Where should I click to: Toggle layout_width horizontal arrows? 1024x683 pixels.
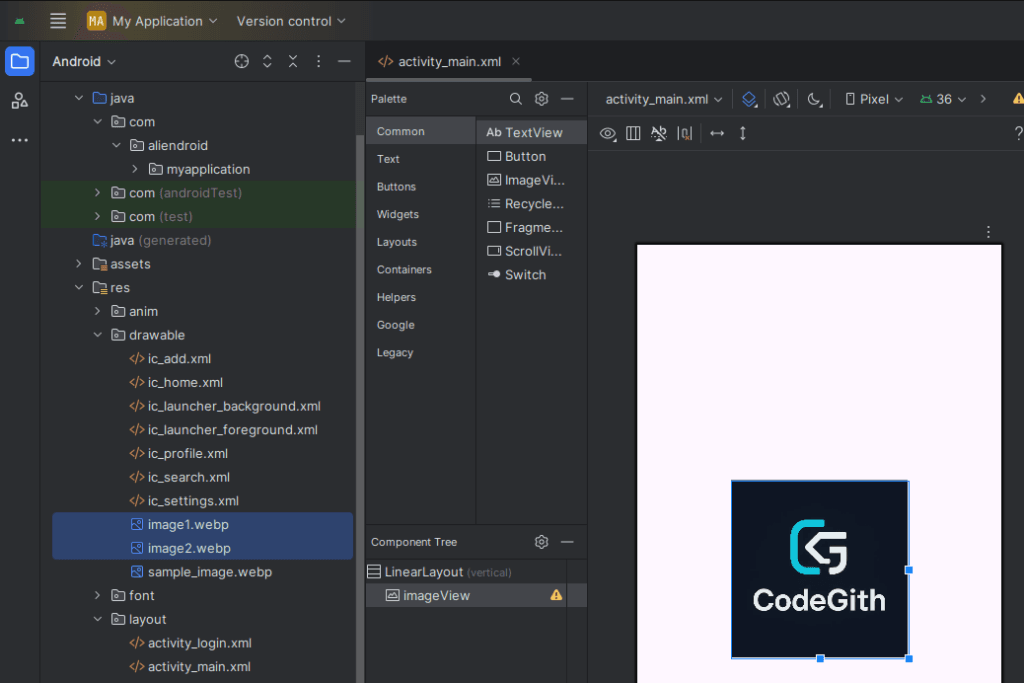[x=717, y=133]
